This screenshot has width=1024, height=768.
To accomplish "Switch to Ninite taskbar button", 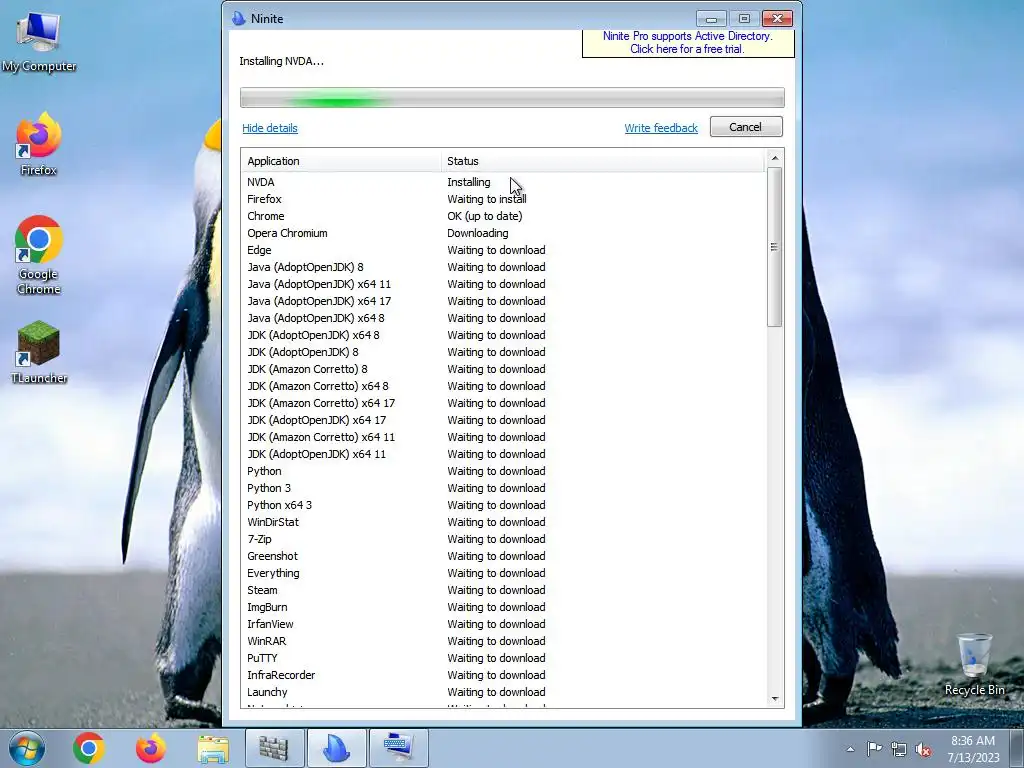I will [337, 748].
